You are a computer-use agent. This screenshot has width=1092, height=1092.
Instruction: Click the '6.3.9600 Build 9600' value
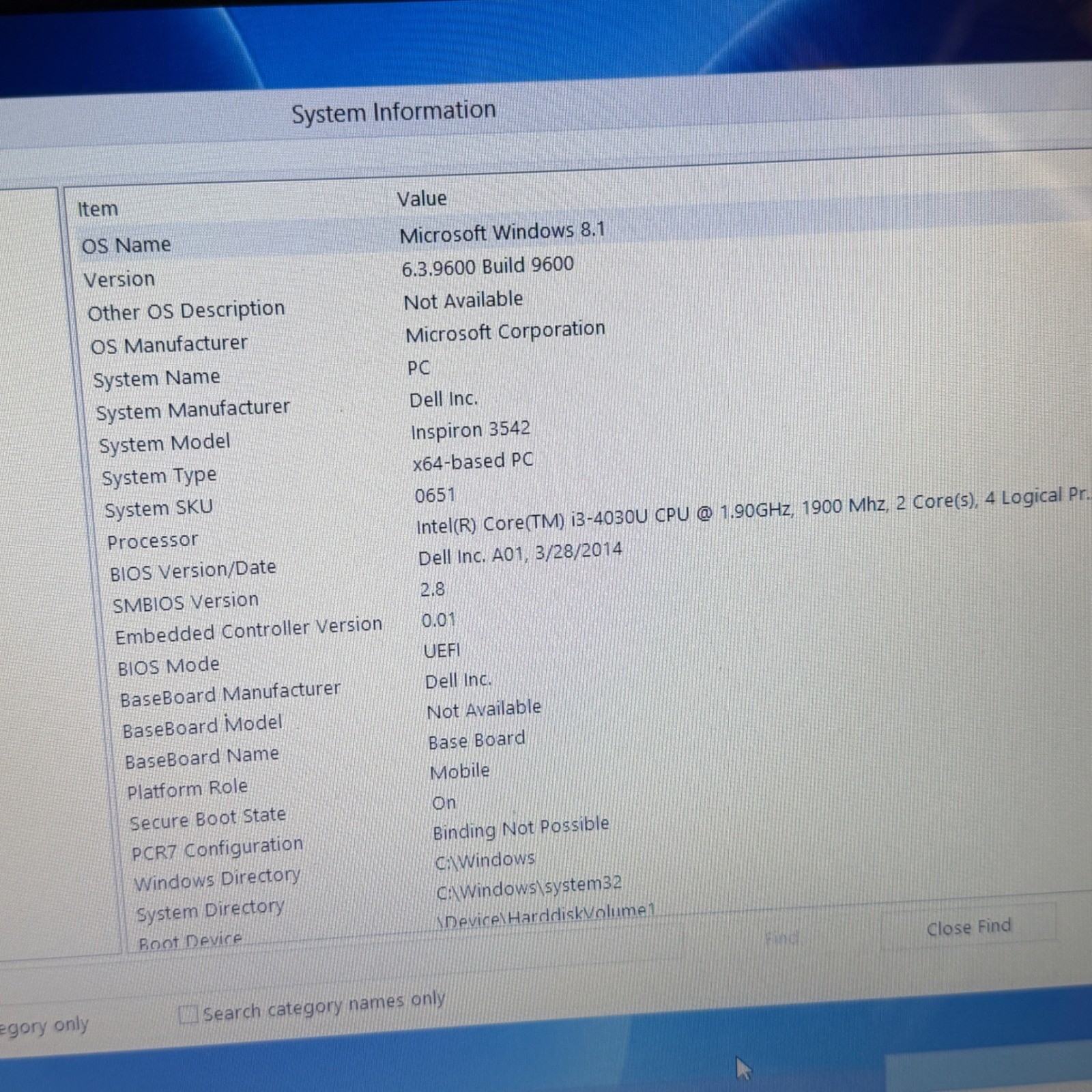[x=487, y=266]
